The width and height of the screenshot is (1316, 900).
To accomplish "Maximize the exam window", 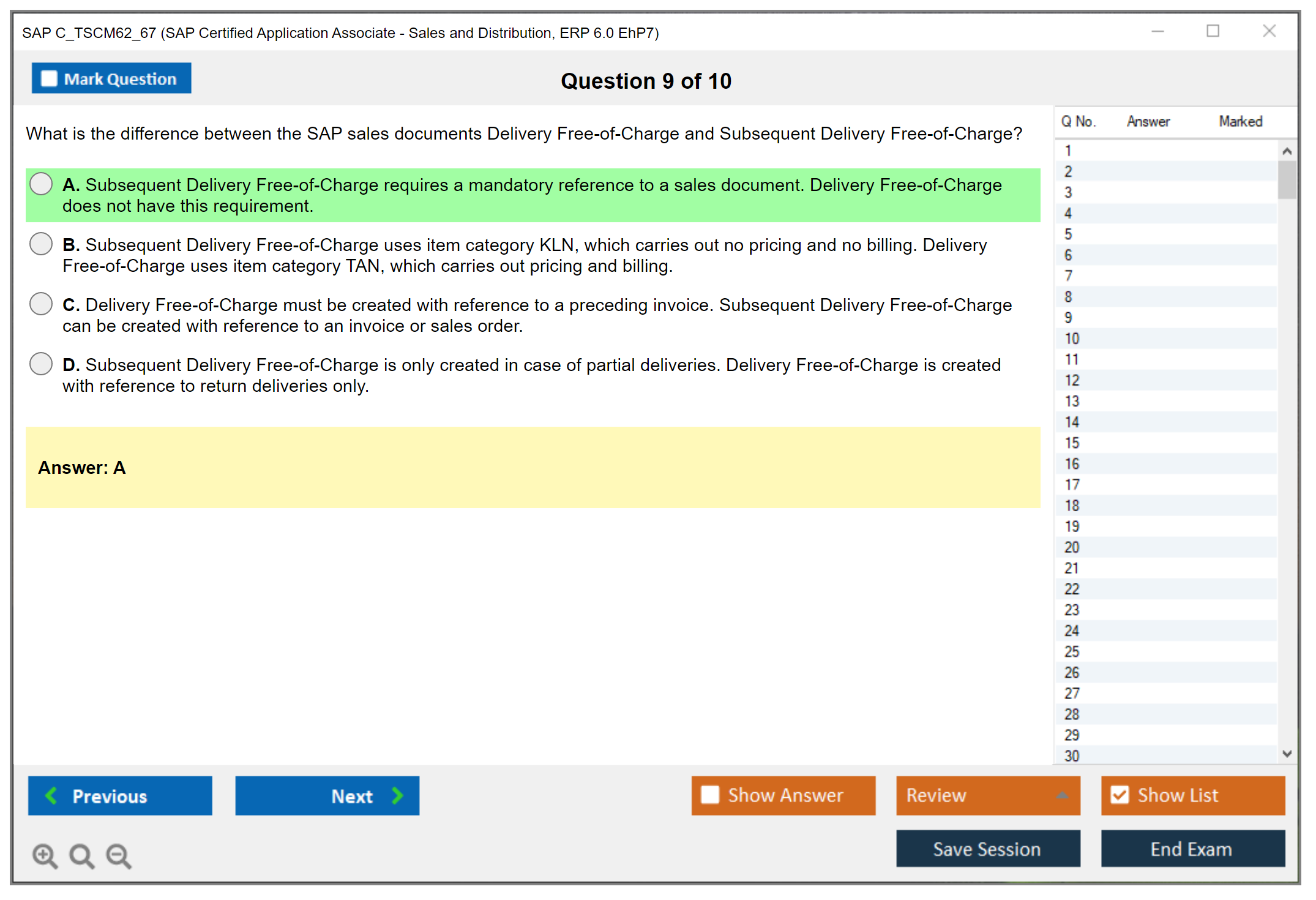I will pyautogui.click(x=1213, y=31).
